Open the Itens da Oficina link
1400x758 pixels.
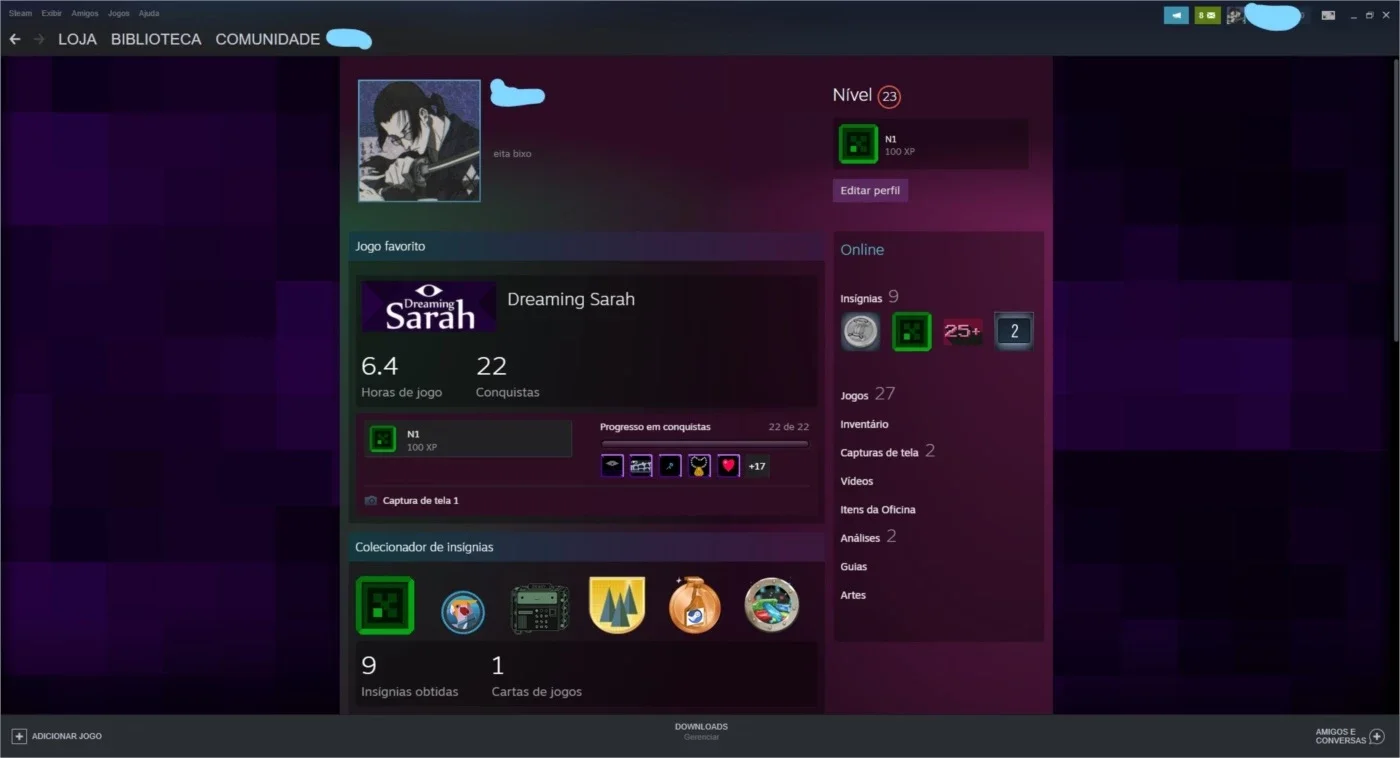(x=878, y=509)
